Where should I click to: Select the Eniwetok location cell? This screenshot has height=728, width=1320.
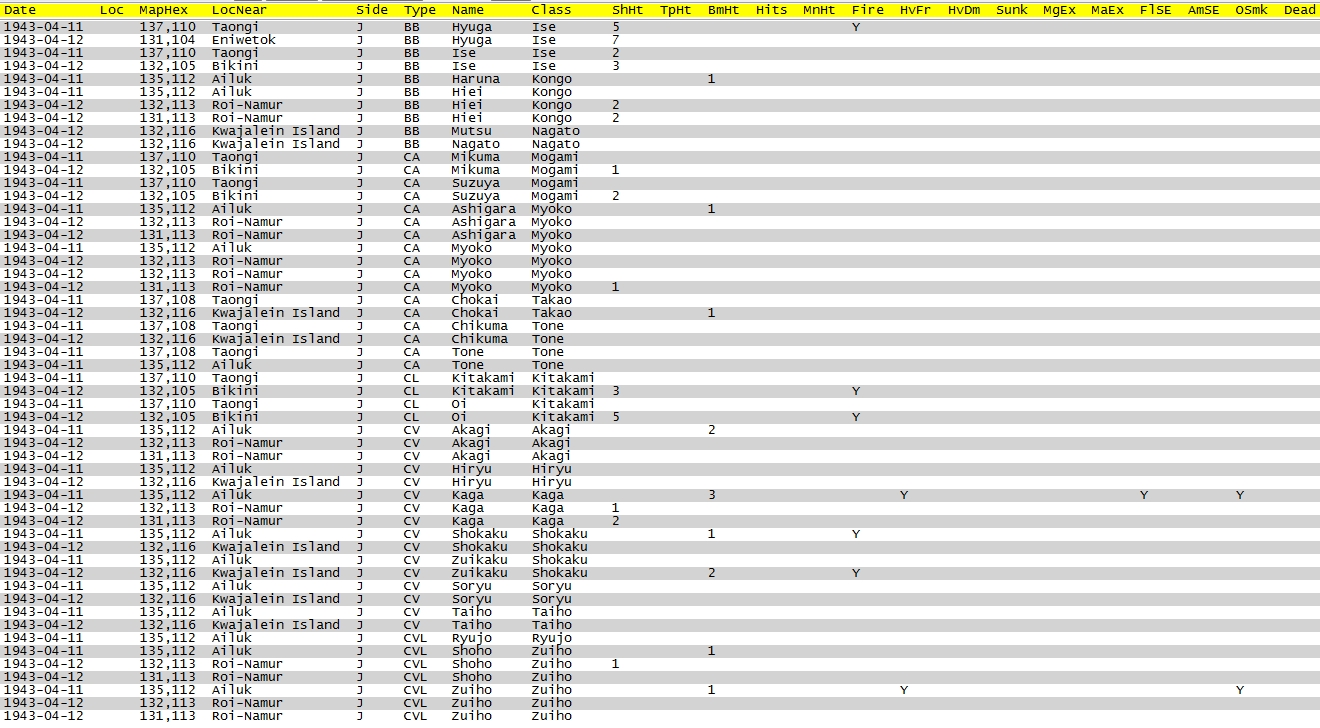pos(244,40)
